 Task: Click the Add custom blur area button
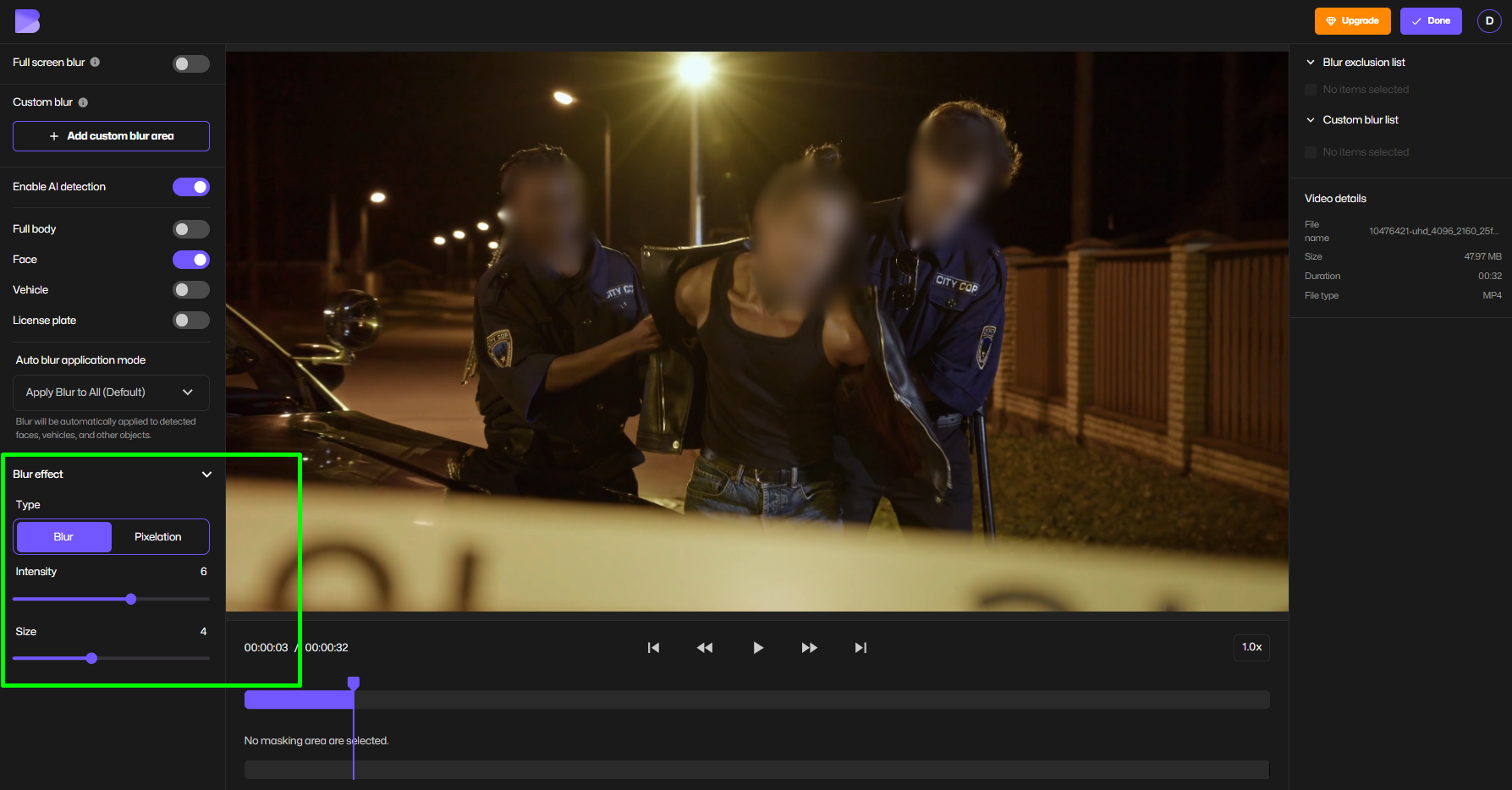[x=111, y=135]
